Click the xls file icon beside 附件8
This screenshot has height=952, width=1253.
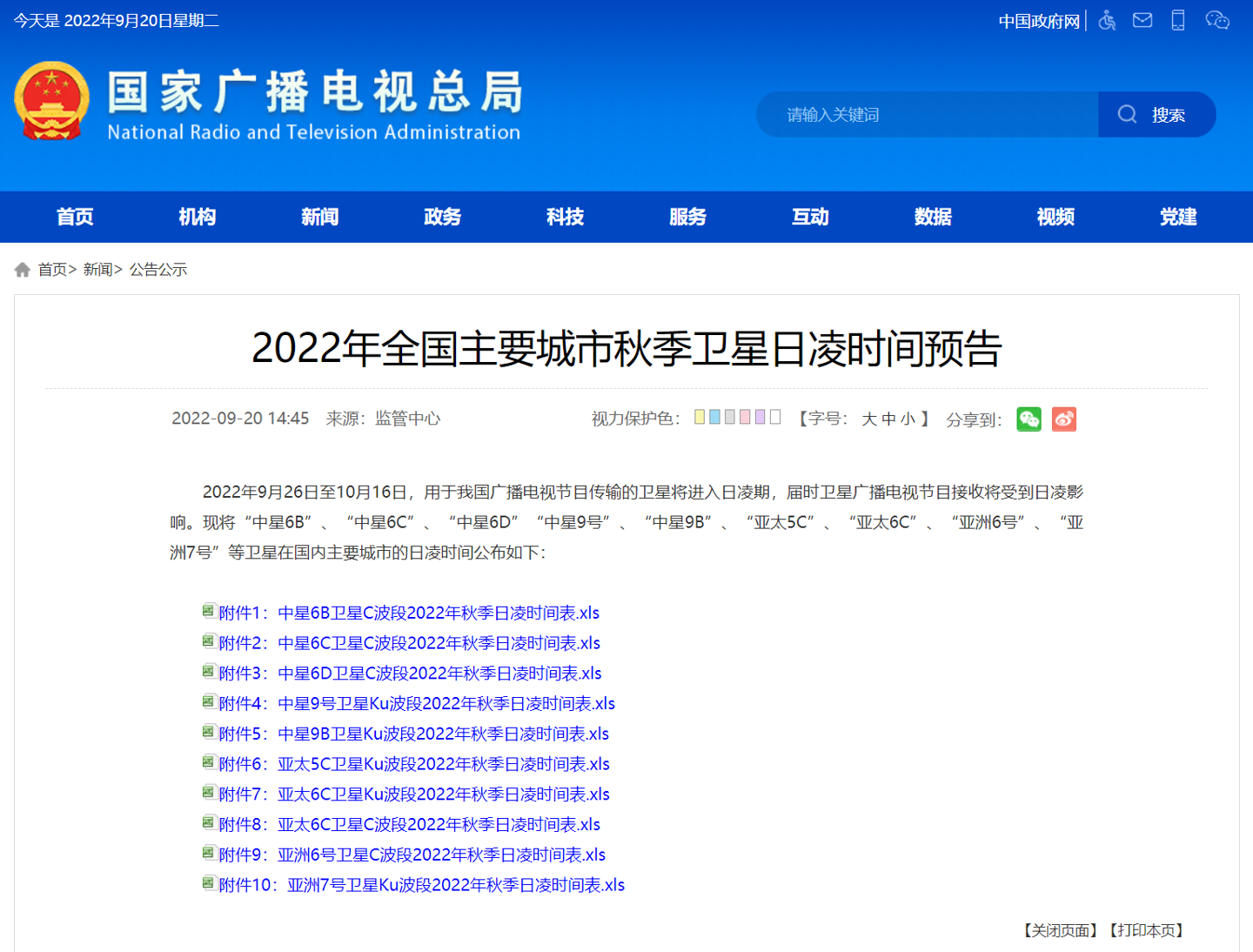209,822
